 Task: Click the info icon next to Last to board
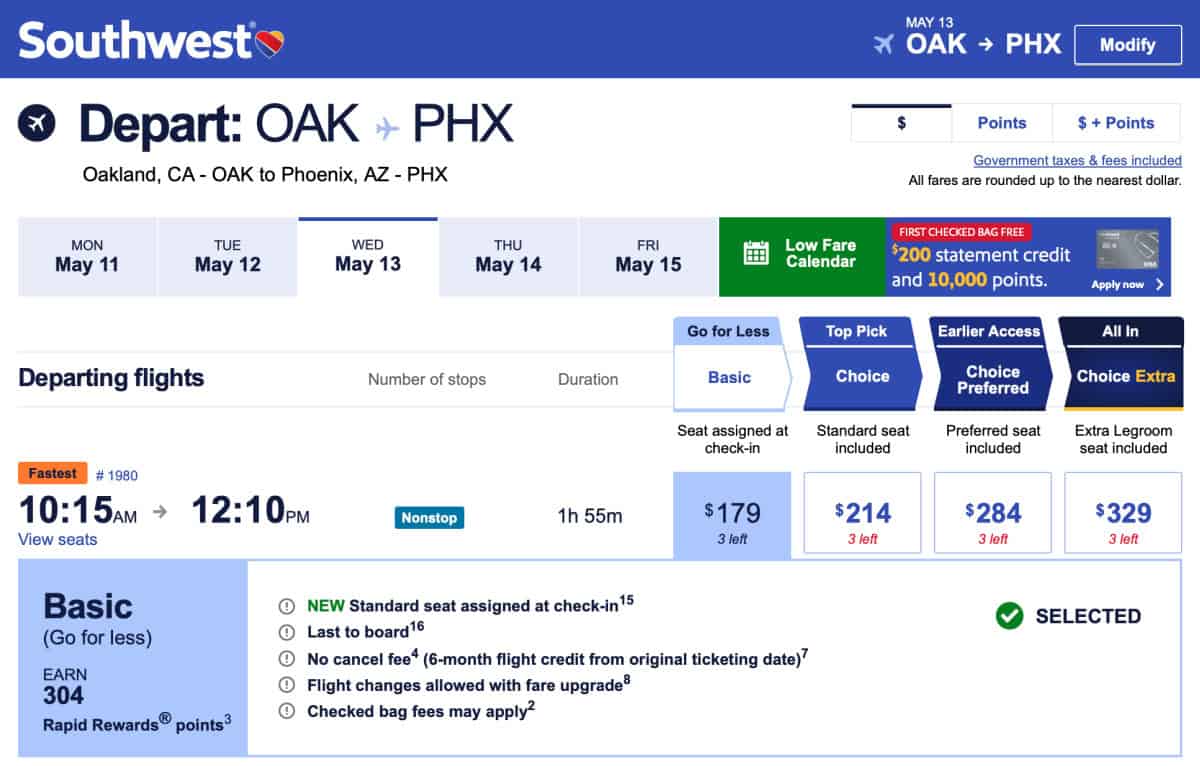[x=287, y=633]
